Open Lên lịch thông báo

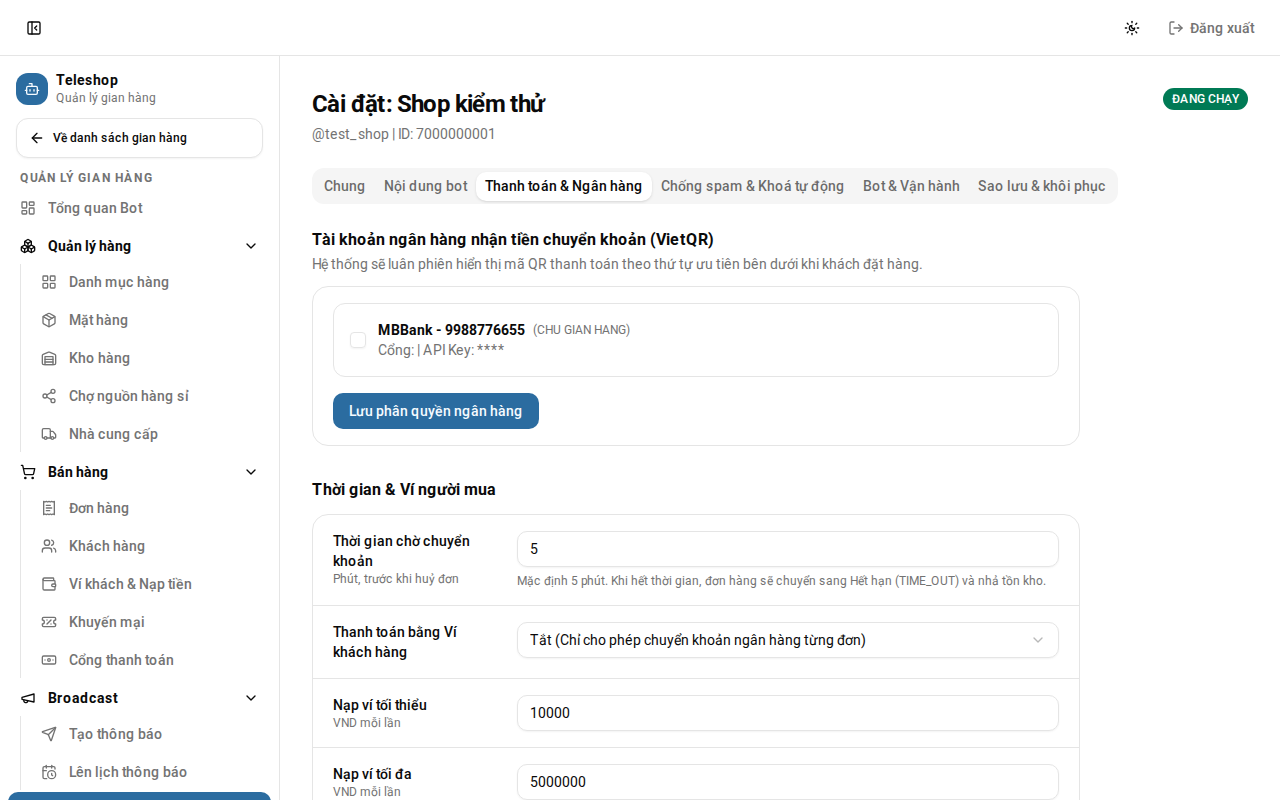coord(149,772)
